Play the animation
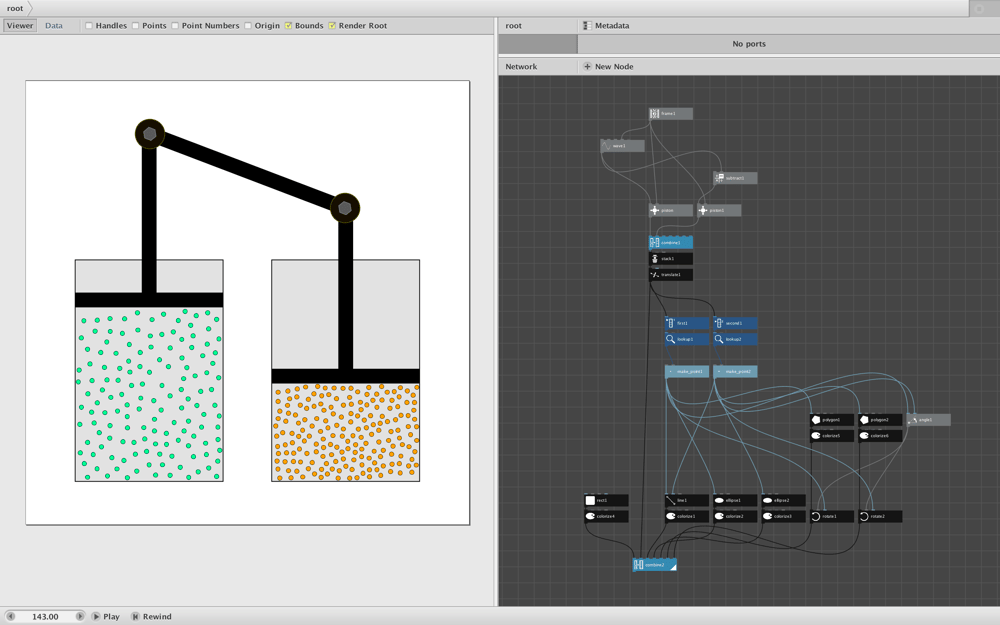 tap(106, 617)
